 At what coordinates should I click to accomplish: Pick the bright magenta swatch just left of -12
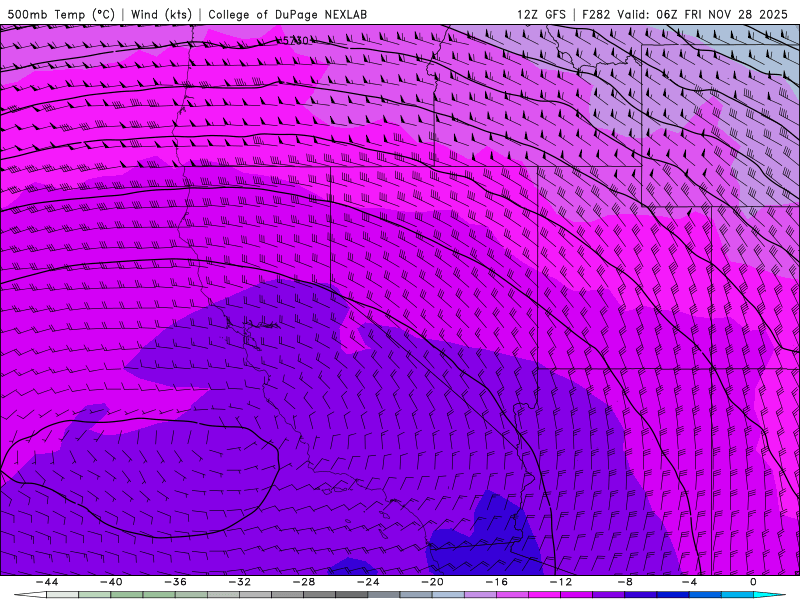[544, 595]
